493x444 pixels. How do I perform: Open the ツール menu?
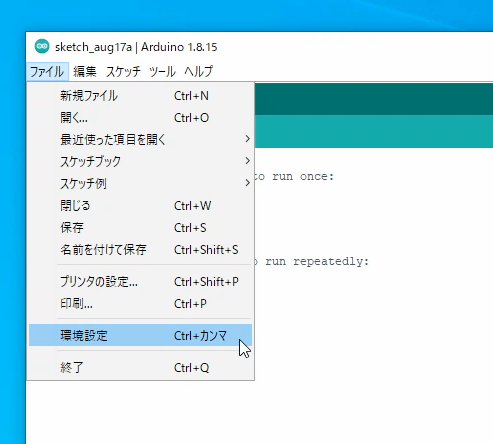coord(162,71)
